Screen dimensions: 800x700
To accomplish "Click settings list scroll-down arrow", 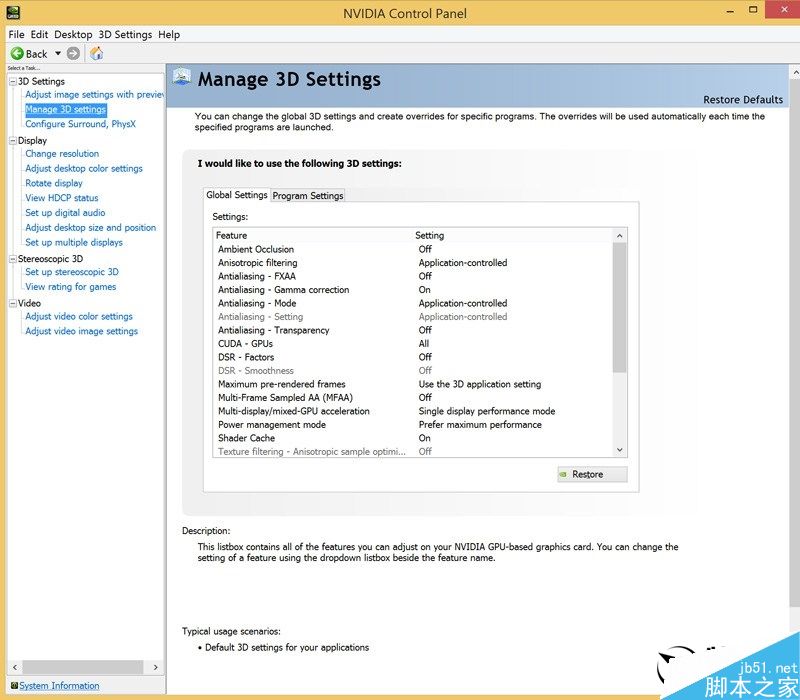I will tap(619, 450).
